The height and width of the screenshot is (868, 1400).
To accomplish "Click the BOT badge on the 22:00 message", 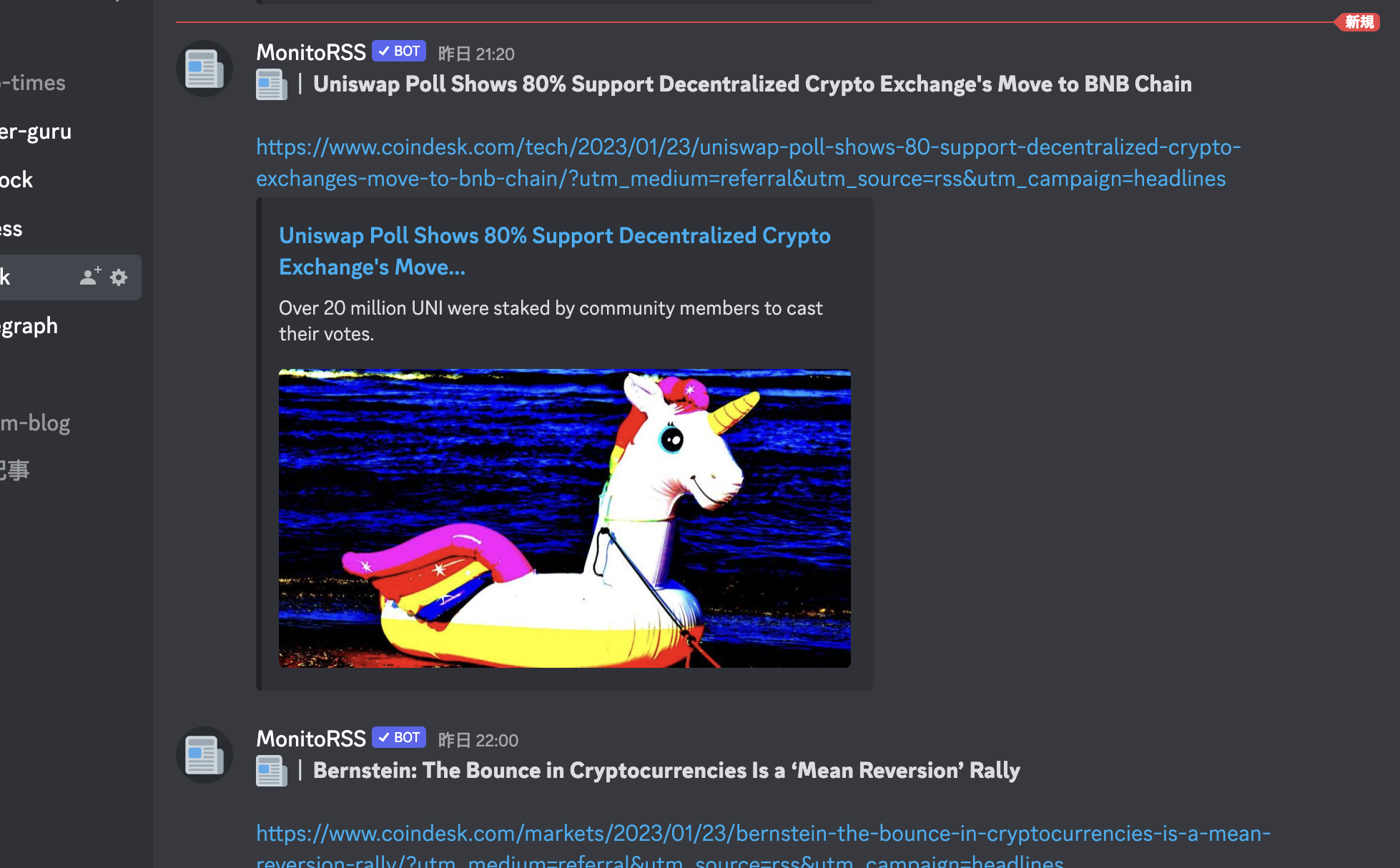I will pyautogui.click(x=399, y=737).
